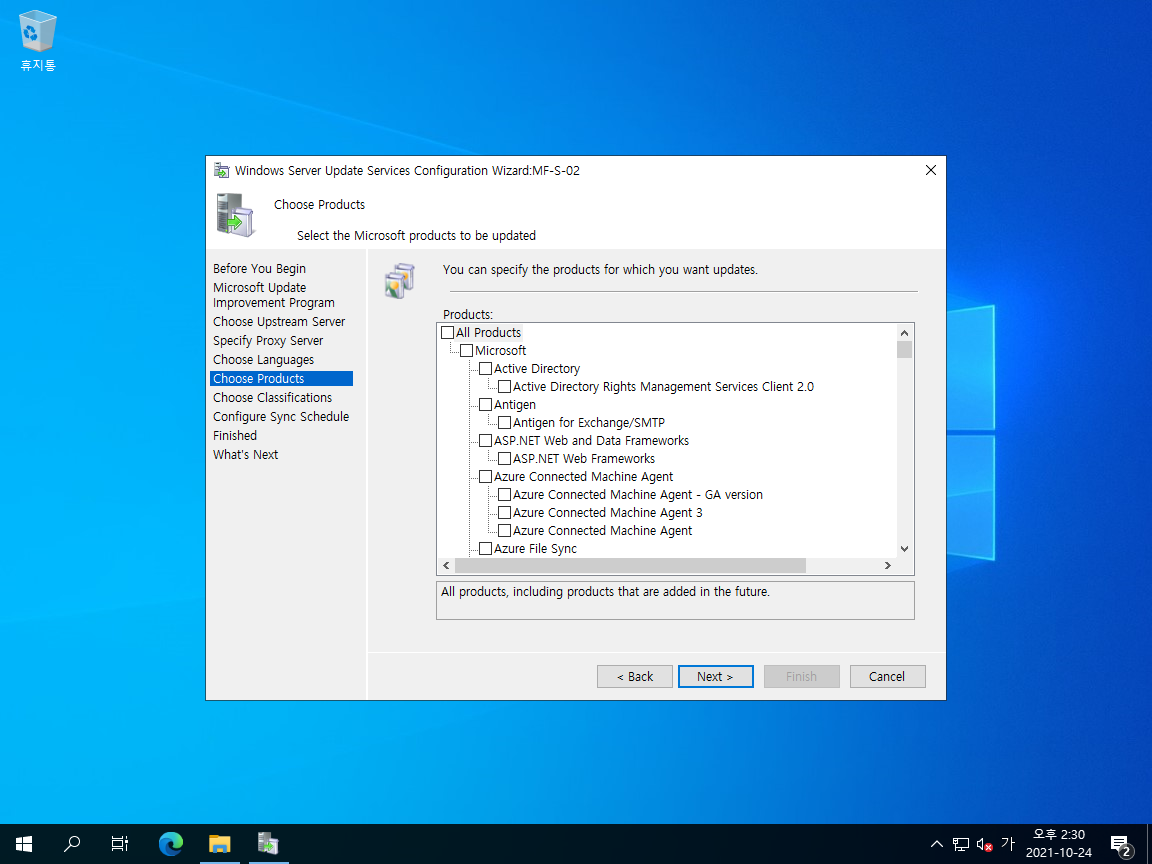Open the Specify Proxy Server step
This screenshot has height=864, width=1152.
point(268,341)
